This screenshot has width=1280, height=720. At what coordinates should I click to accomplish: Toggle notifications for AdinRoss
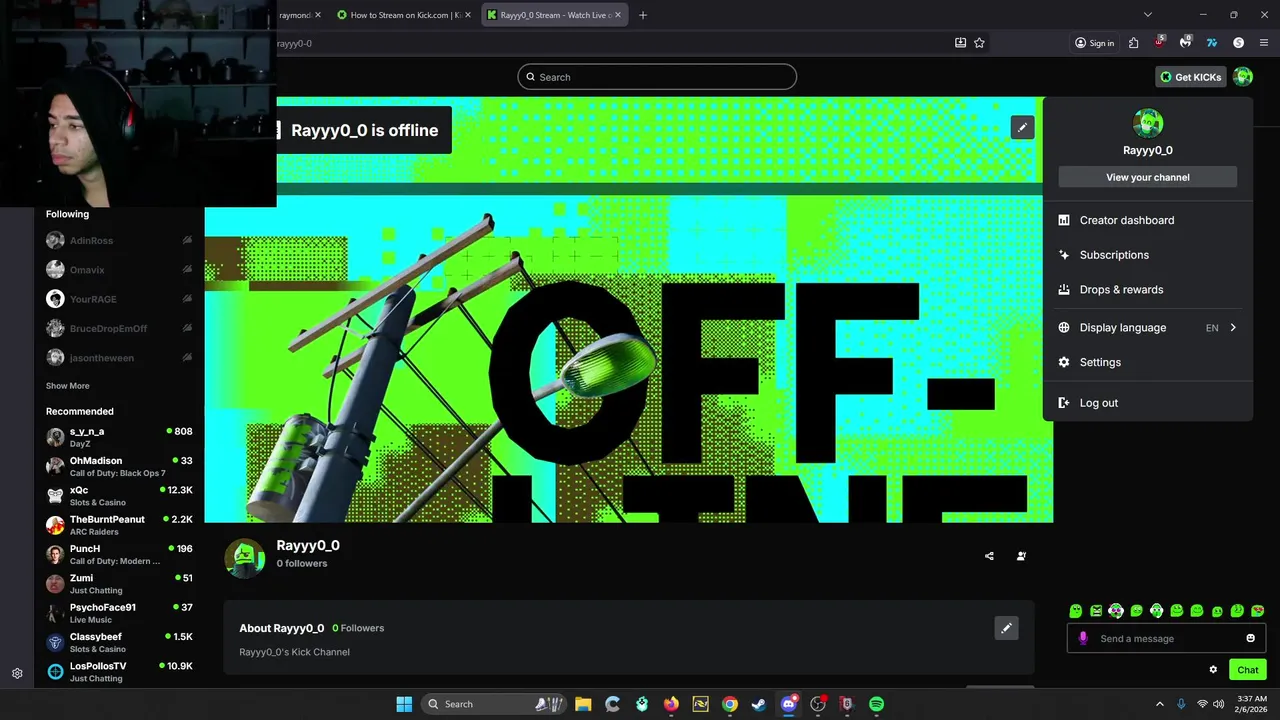tap(187, 240)
